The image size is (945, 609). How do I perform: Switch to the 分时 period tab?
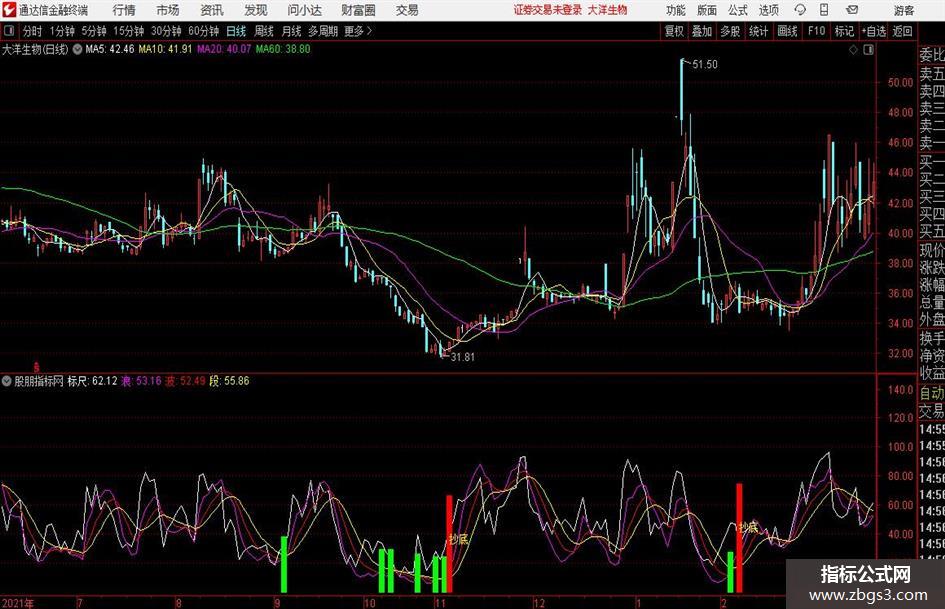tap(33, 31)
